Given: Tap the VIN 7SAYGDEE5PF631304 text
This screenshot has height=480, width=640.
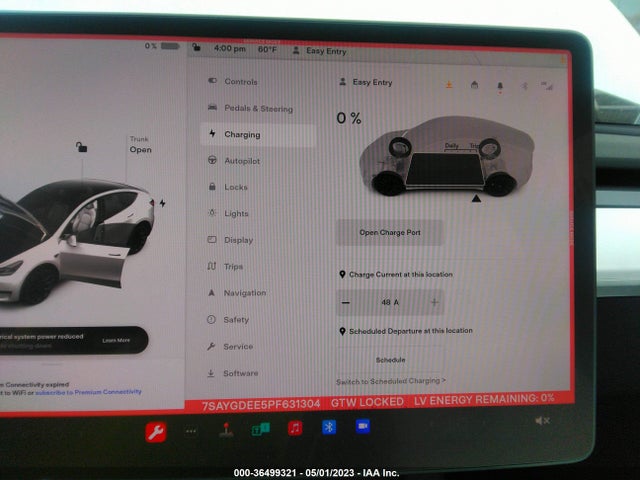Looking at the screenshot, I should 260,404.
